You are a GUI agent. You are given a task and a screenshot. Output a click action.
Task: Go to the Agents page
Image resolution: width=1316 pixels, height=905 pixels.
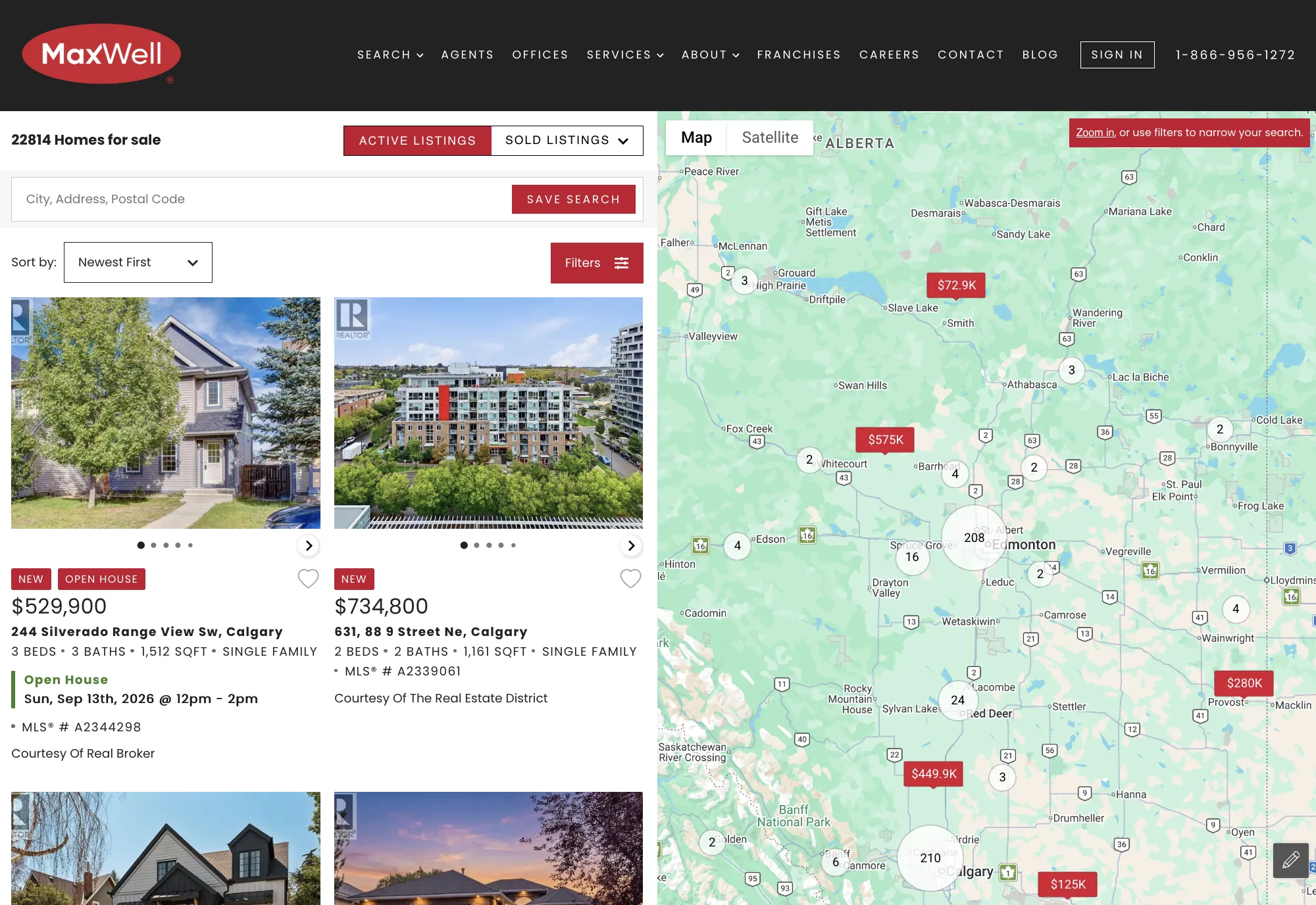pyautogui.click(x=467, y=55)
